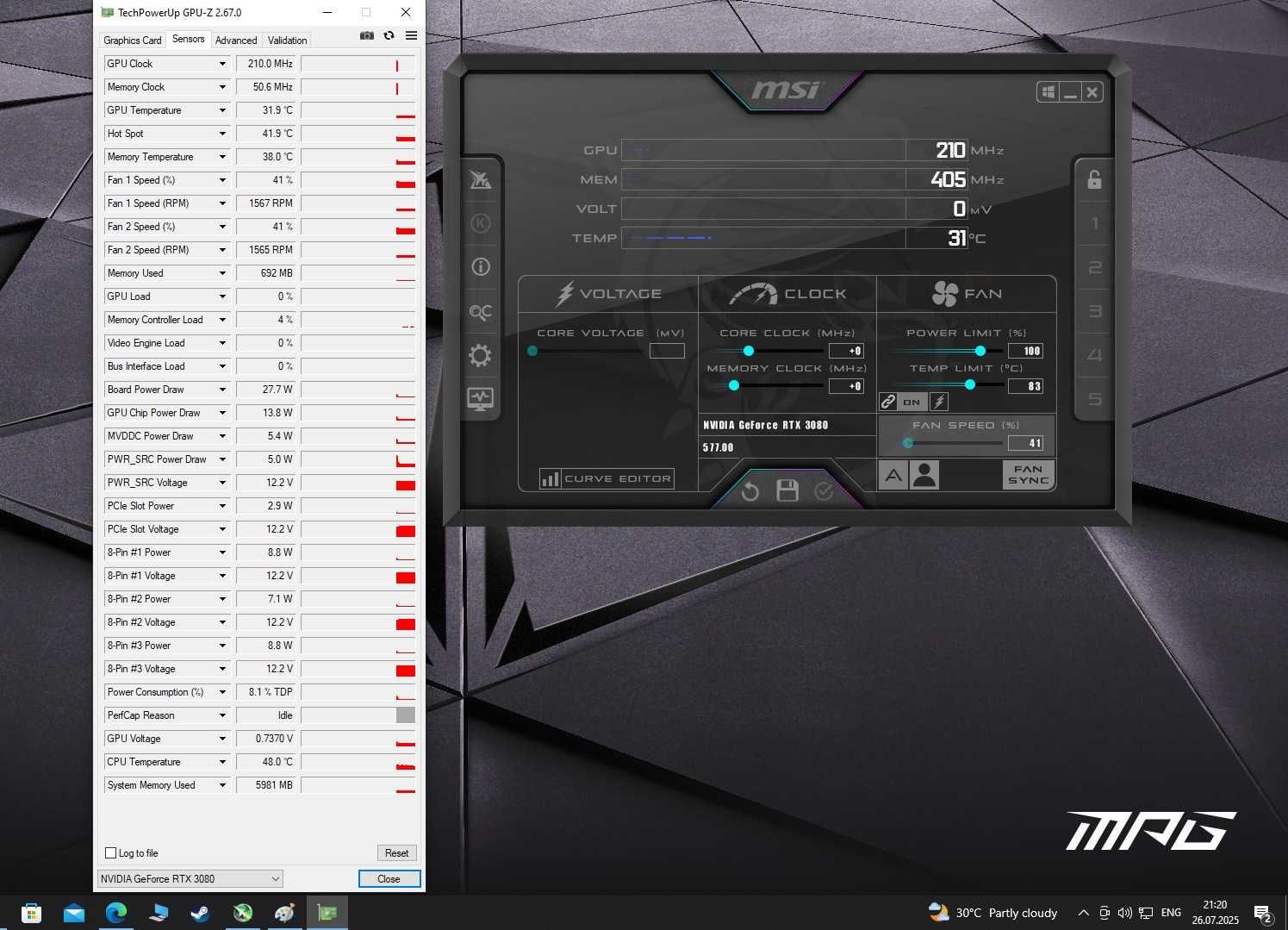Image resolution: width=1288 pixels, height=930 pixels.
Task: Open Afterburner settings gear icon
Action: click(x=481, y=355)
